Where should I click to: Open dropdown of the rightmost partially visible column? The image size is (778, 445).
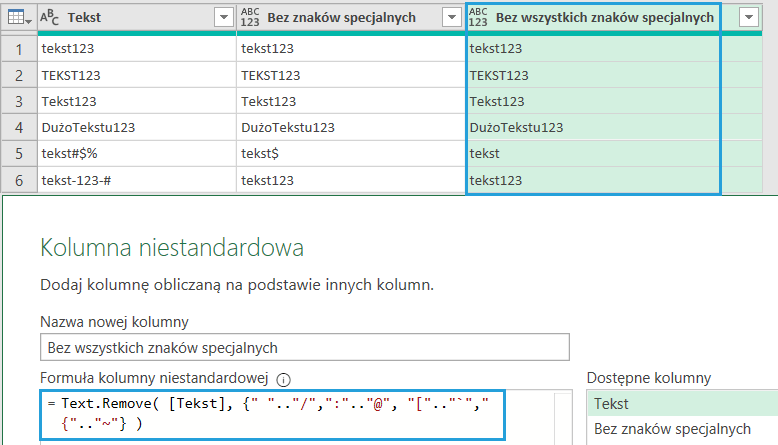click(x=746, y=17)
